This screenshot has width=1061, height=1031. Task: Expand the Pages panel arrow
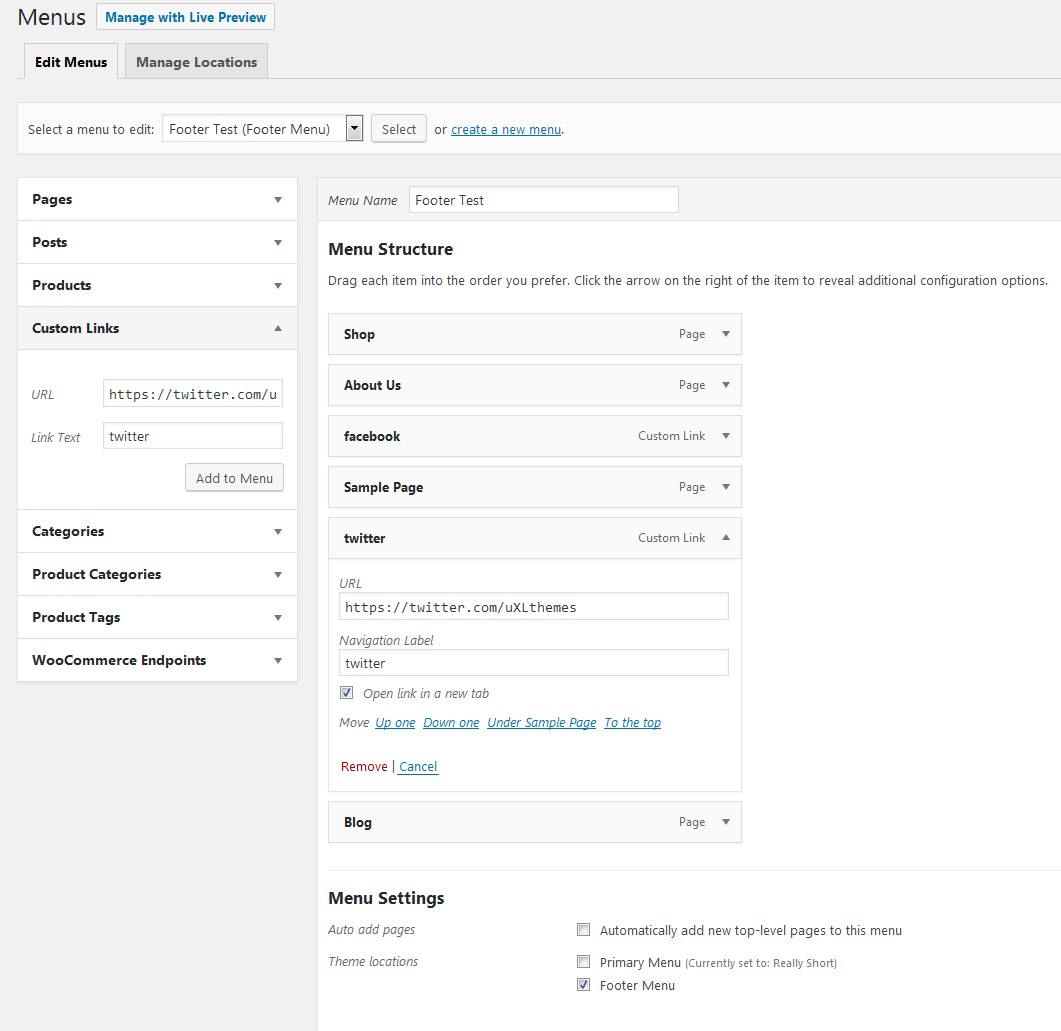[278, 200]
